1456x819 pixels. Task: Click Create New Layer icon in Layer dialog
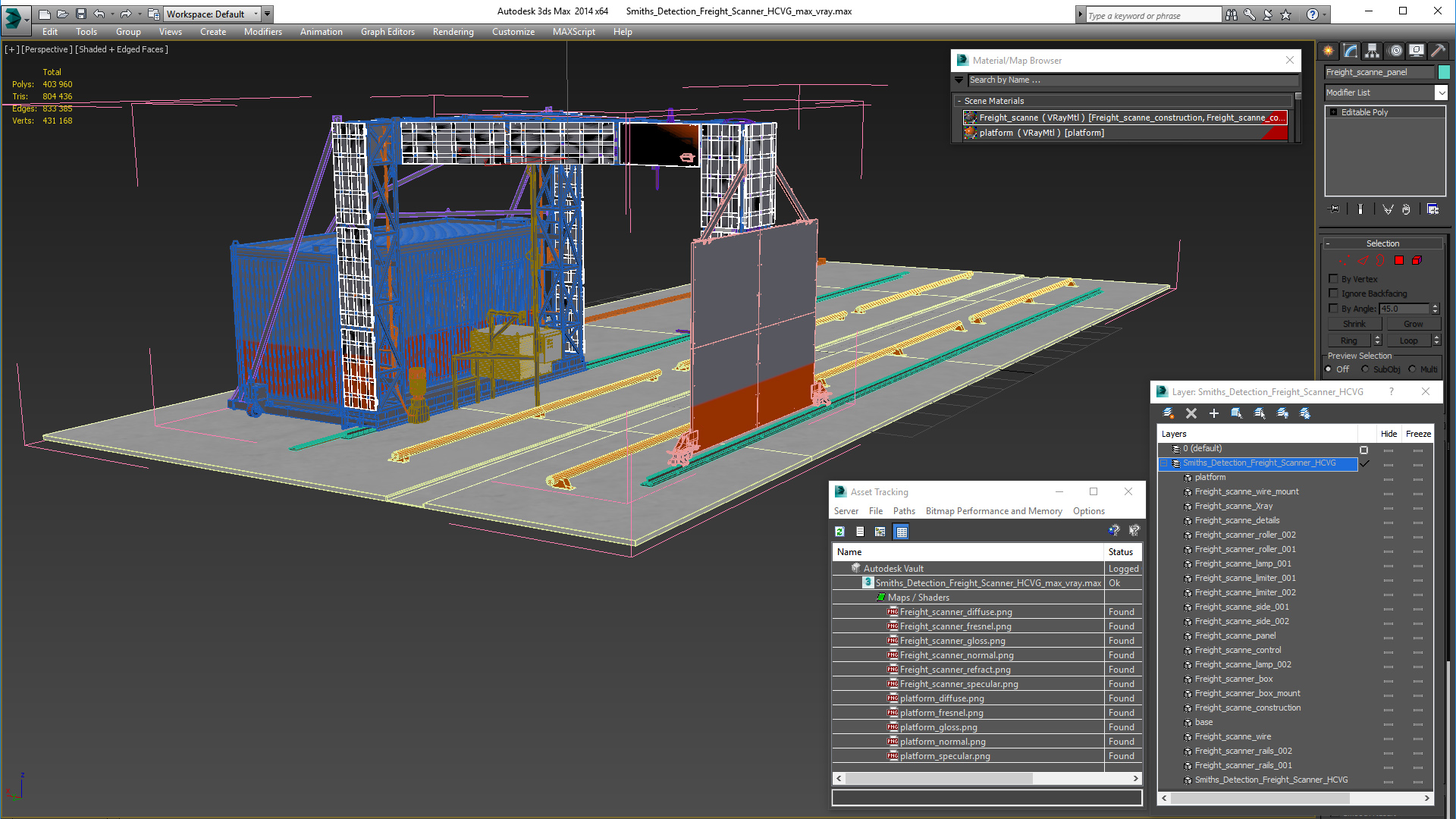coord(1169,413)
